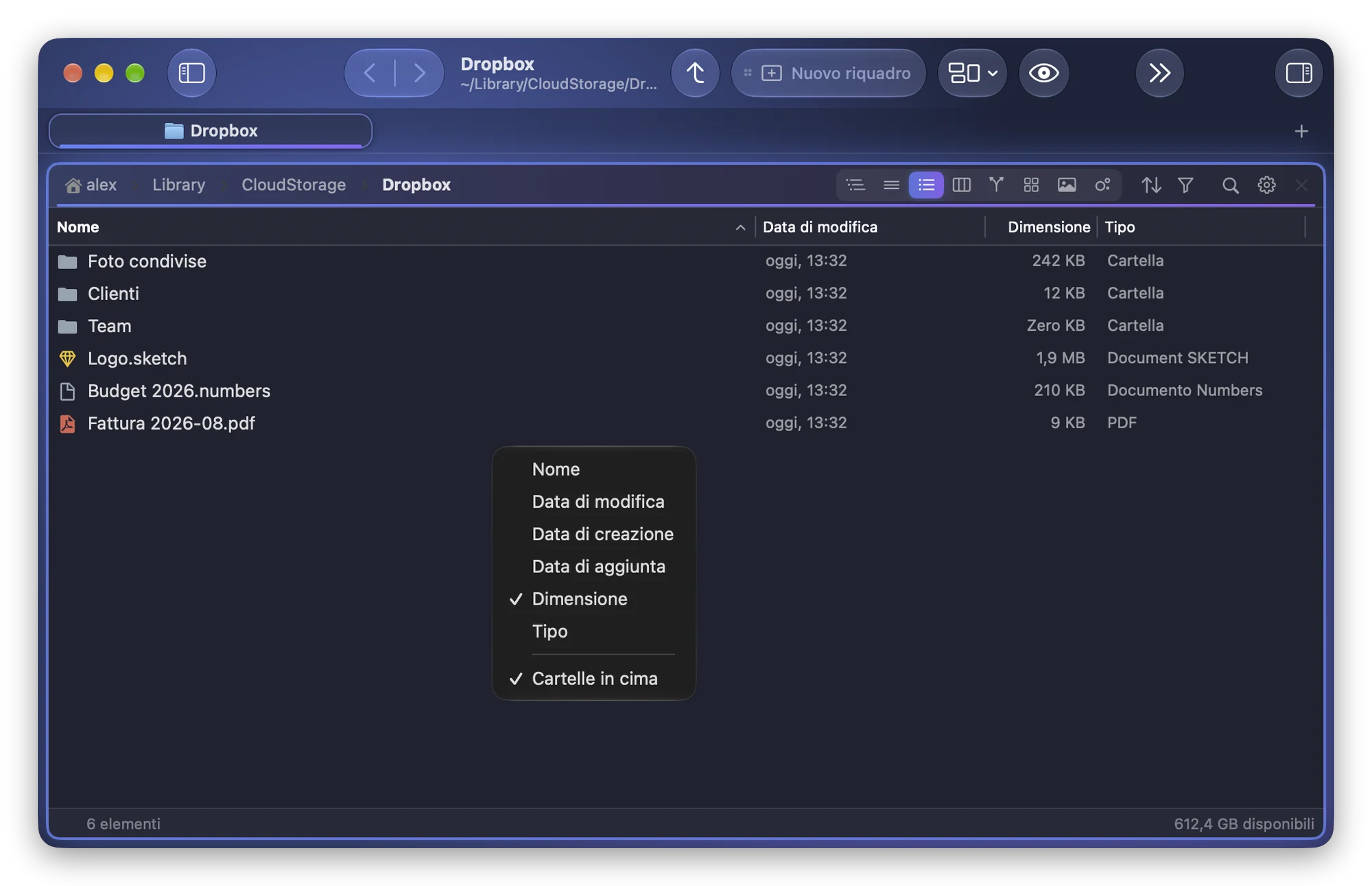Screen dimensions: 1372x886
Task: Open the last view mode icon
Action: [x=1102, y=185]
